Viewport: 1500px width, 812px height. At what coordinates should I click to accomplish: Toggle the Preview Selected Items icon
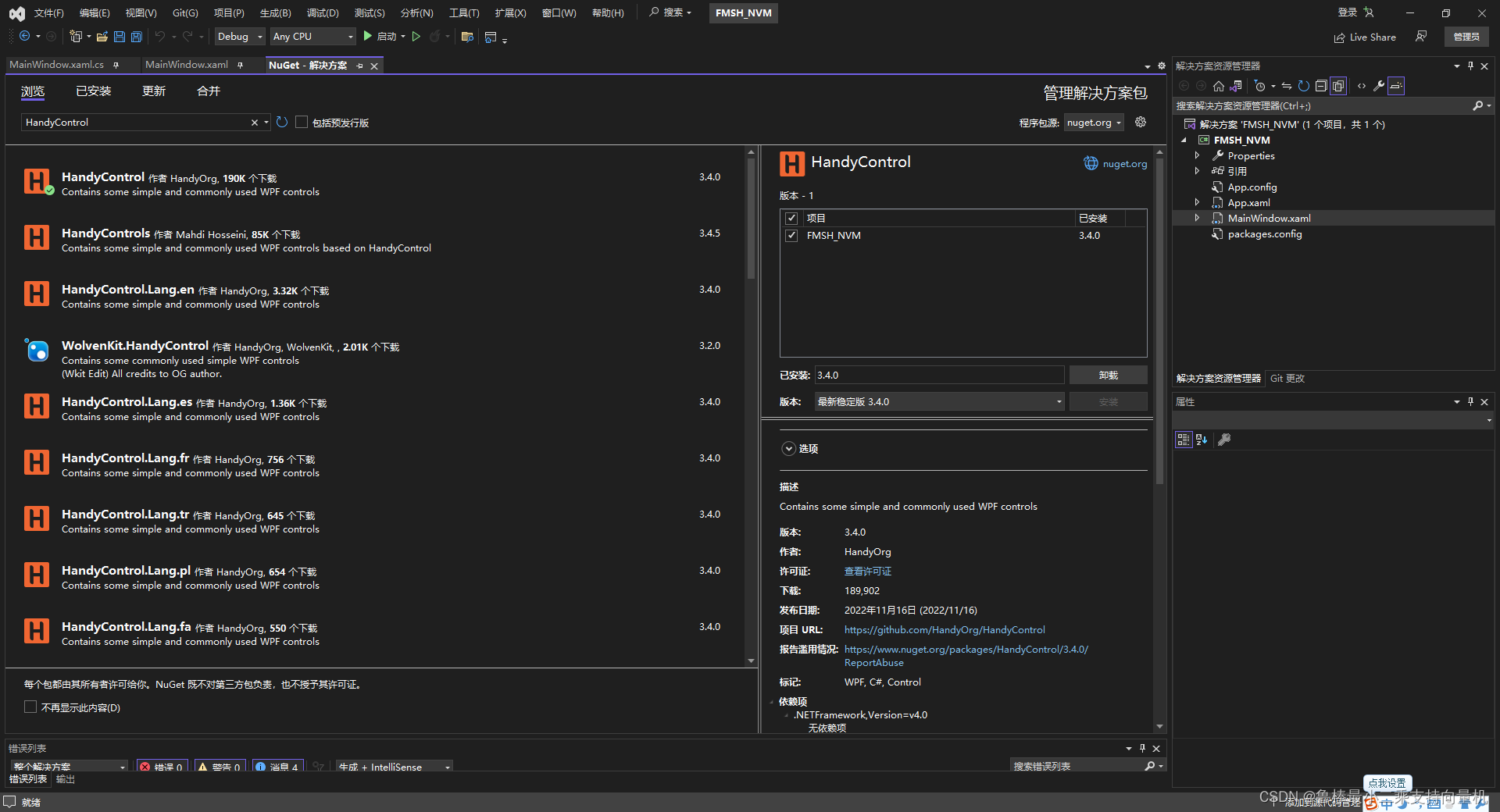click(1396, 86)
